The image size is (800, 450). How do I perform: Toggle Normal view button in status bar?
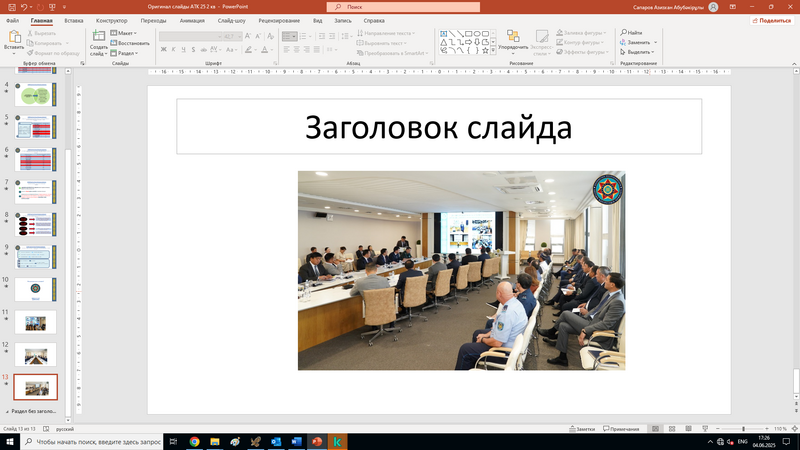pos(655,428)
